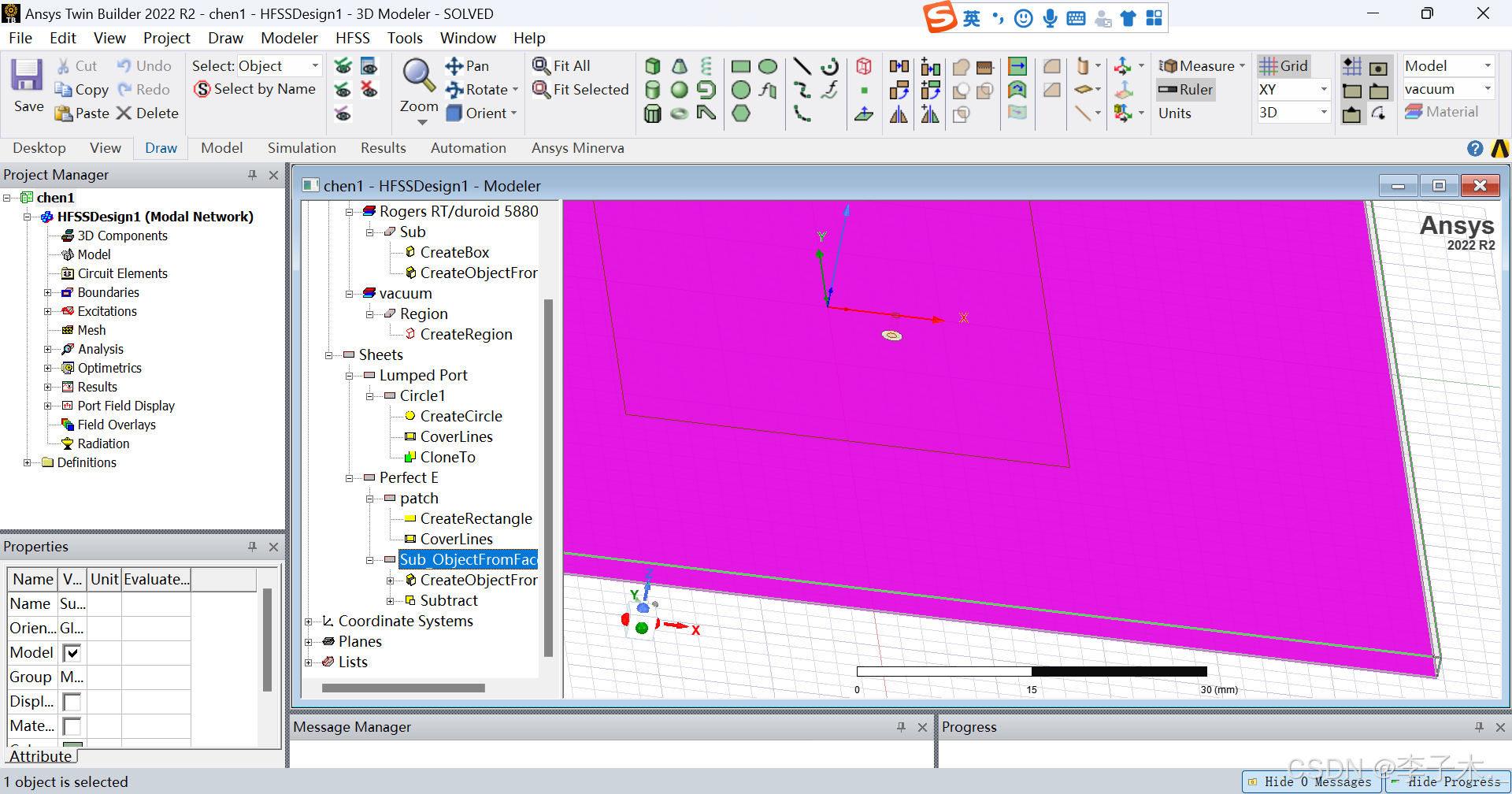
Task: Click the blue help question mark icon
Action: tap(1475, 148)
